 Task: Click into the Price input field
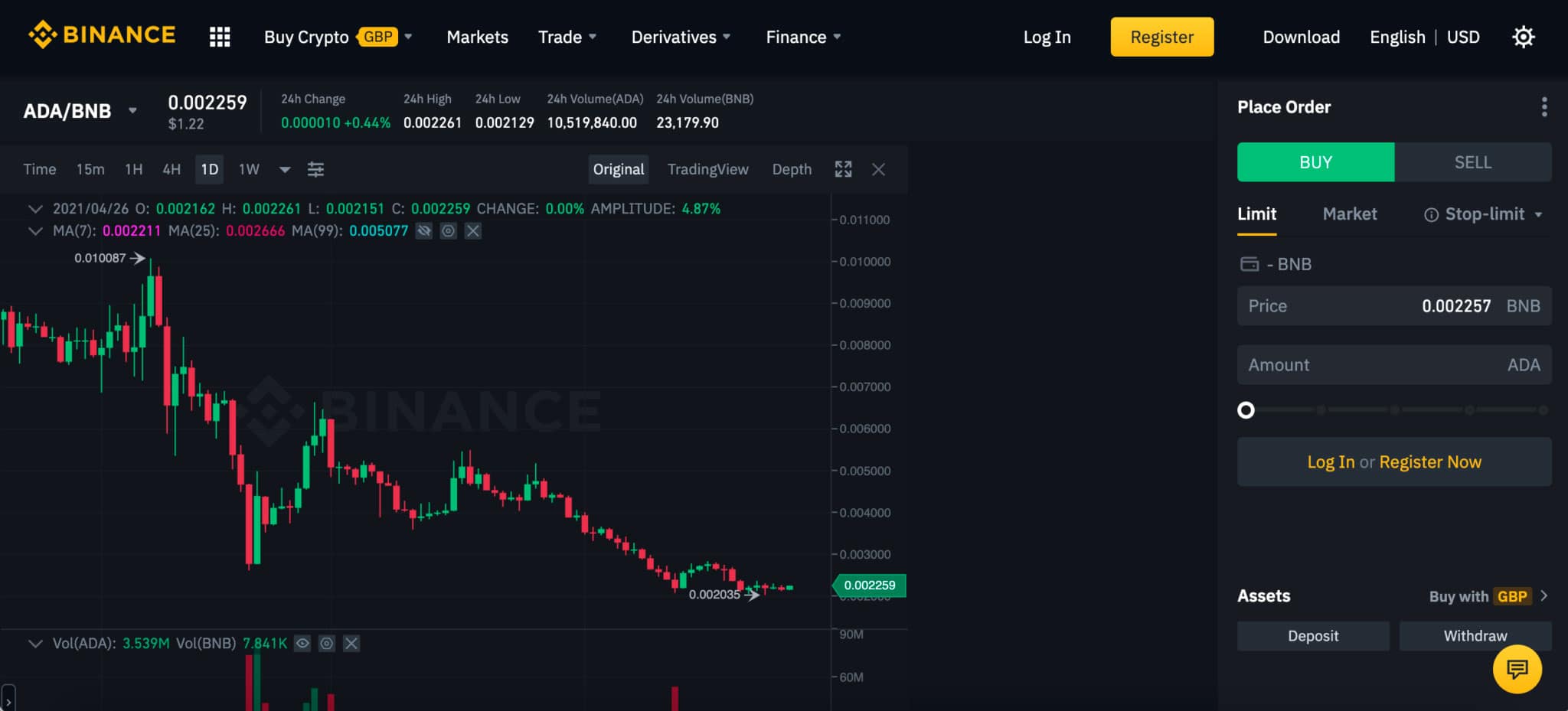[1394, 306]
